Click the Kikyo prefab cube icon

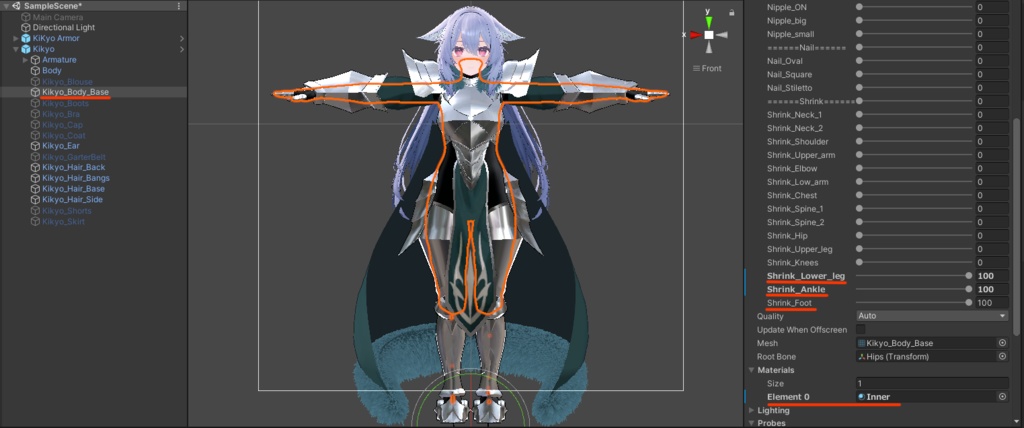click(x=25, y=49)
